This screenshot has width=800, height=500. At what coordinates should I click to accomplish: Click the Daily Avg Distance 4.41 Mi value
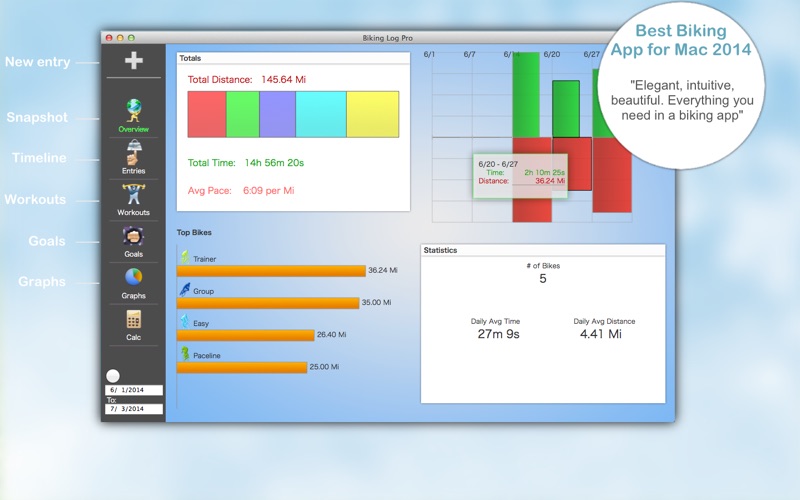pos(601,334)
